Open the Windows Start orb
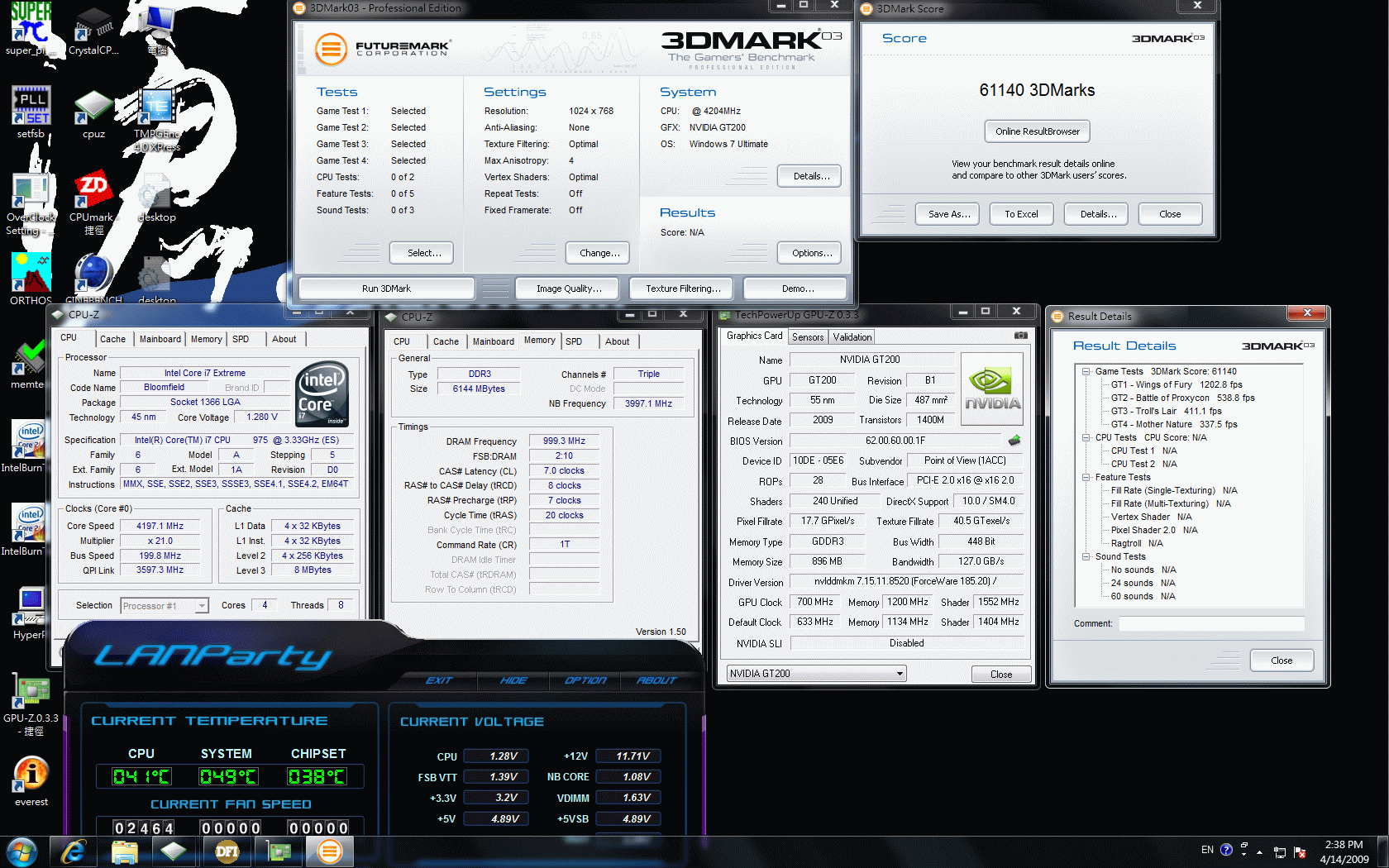The width and height of the screenshot is (1389, 868). 21,851
